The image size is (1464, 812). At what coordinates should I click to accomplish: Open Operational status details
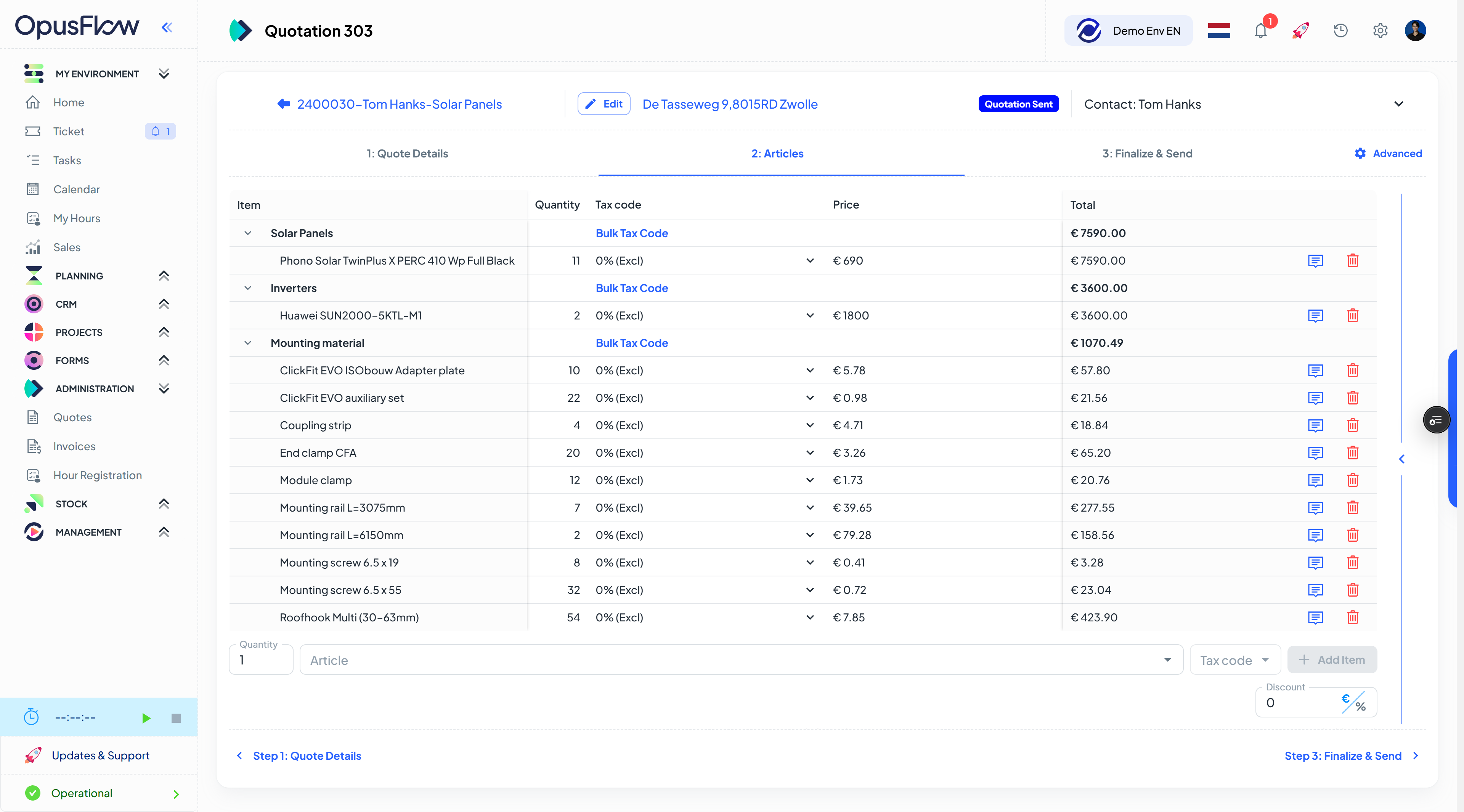99,794
